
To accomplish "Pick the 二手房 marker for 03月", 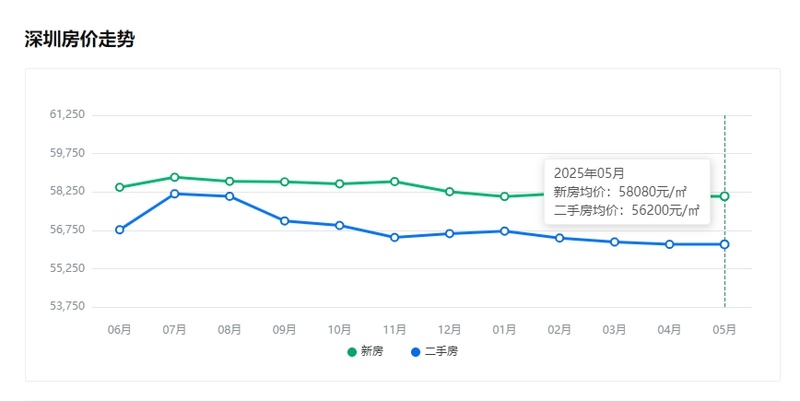I will click(615, 242).
